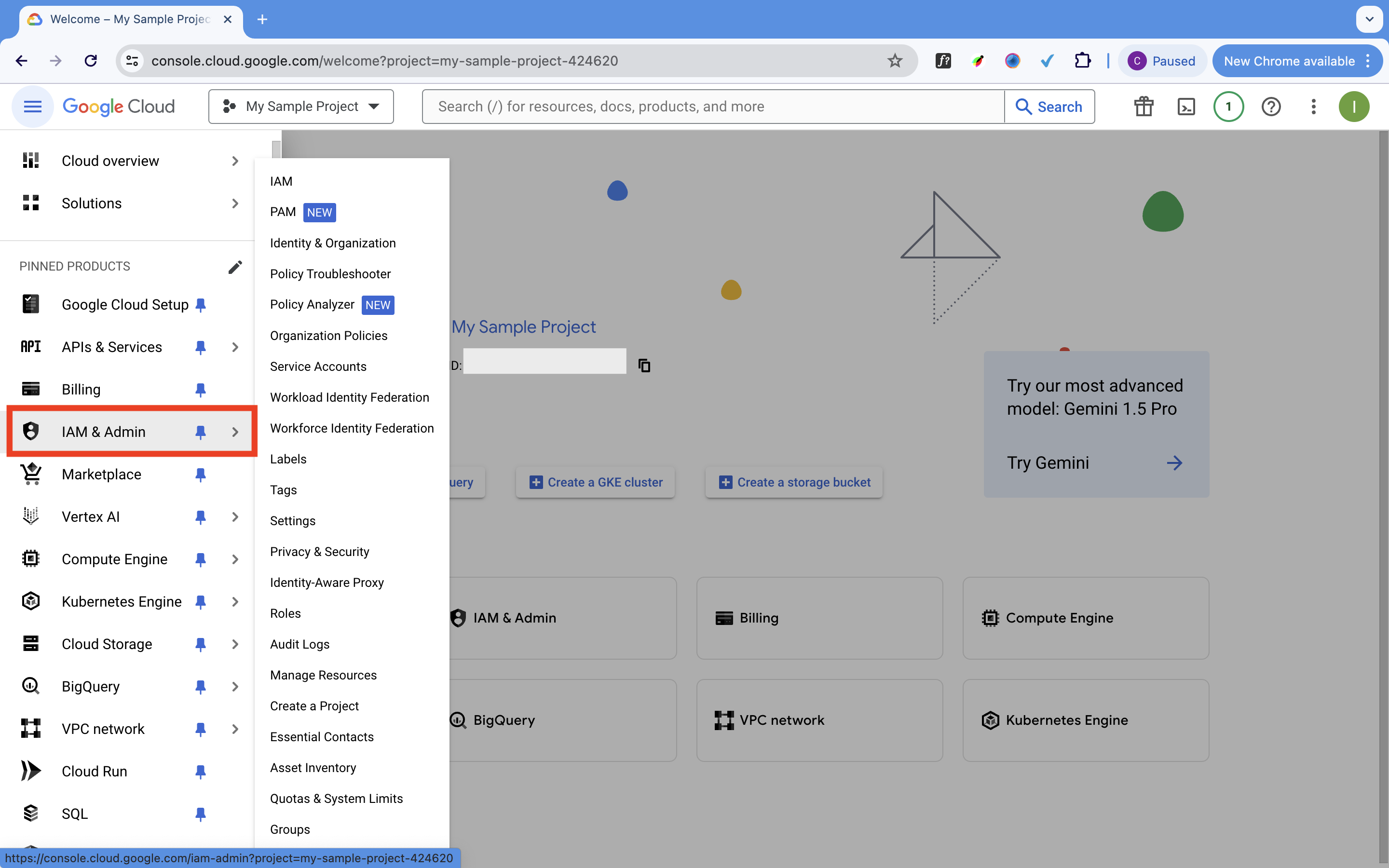This screenshot has width=1389, height=868.
Task: Click the browser address bar URL
Action: (384, 60)
